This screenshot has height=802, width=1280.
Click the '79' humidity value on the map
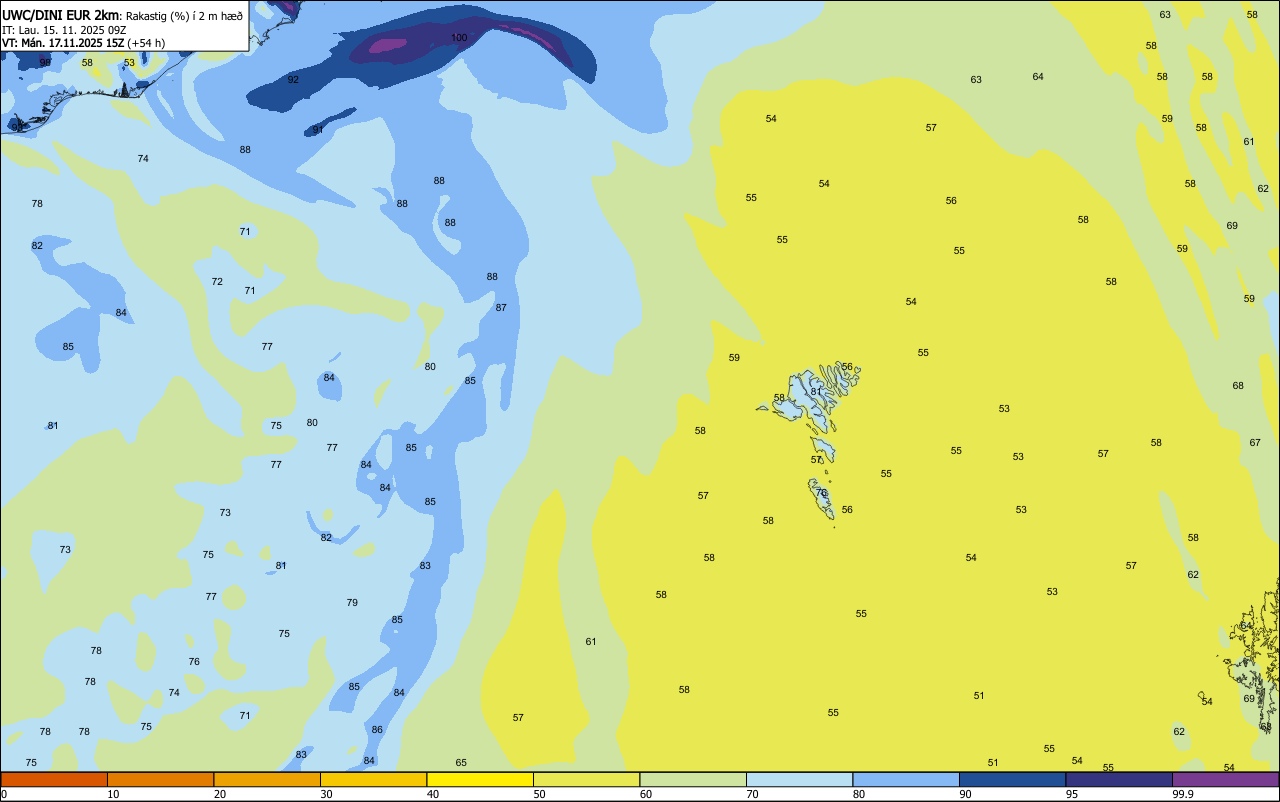click(x=352, y=603)
